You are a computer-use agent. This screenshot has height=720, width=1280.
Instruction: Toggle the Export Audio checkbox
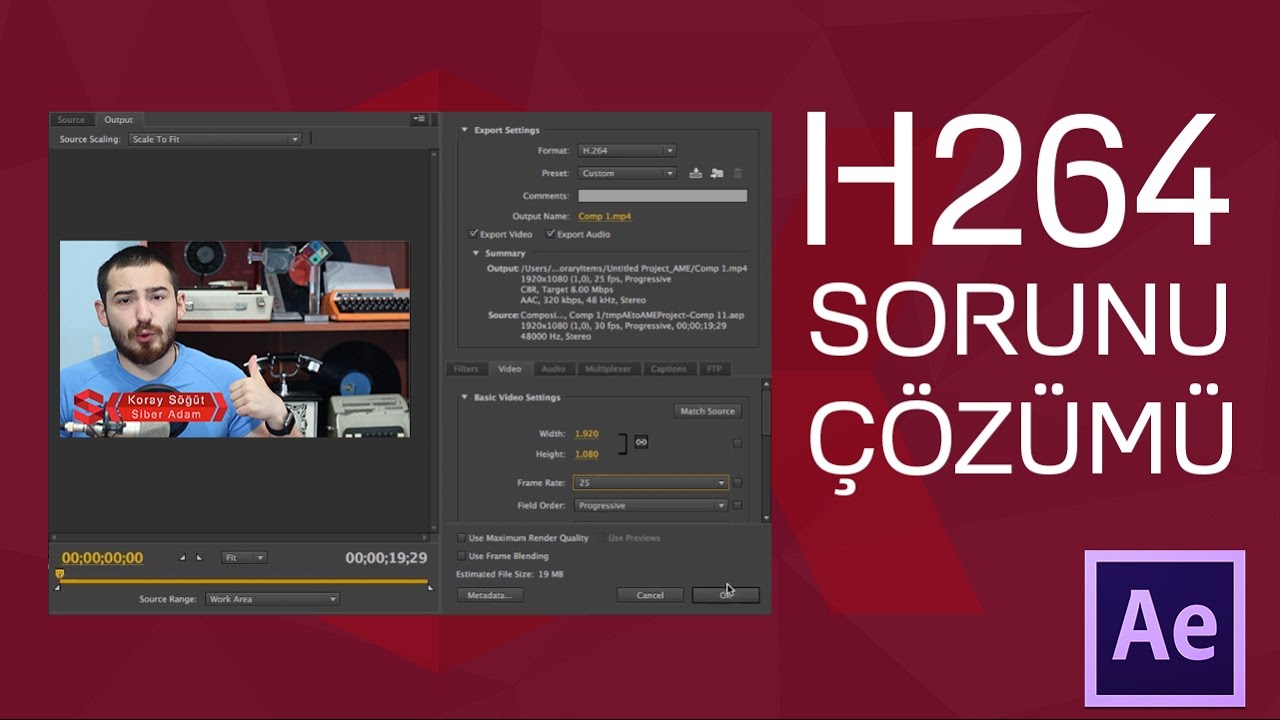[550, 234]
